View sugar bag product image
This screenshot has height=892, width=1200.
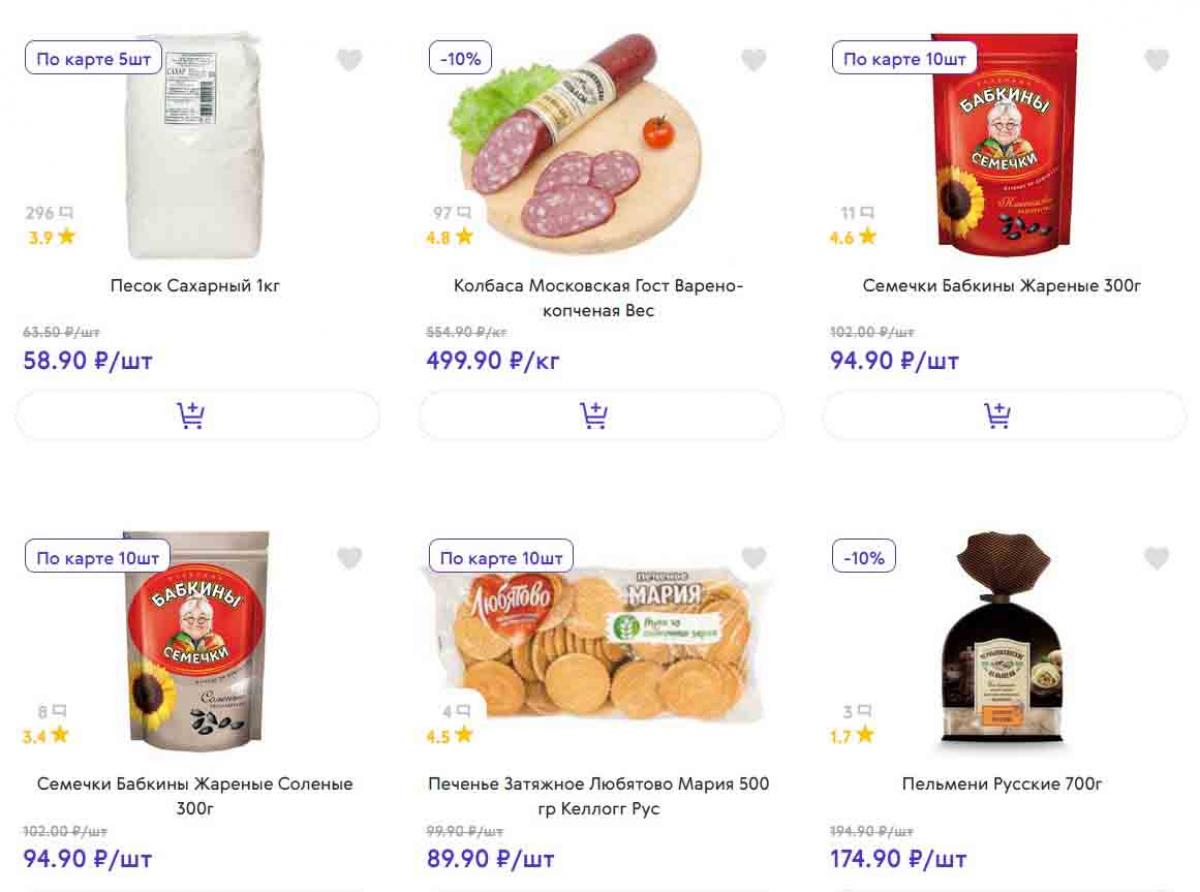pos(195,146)
